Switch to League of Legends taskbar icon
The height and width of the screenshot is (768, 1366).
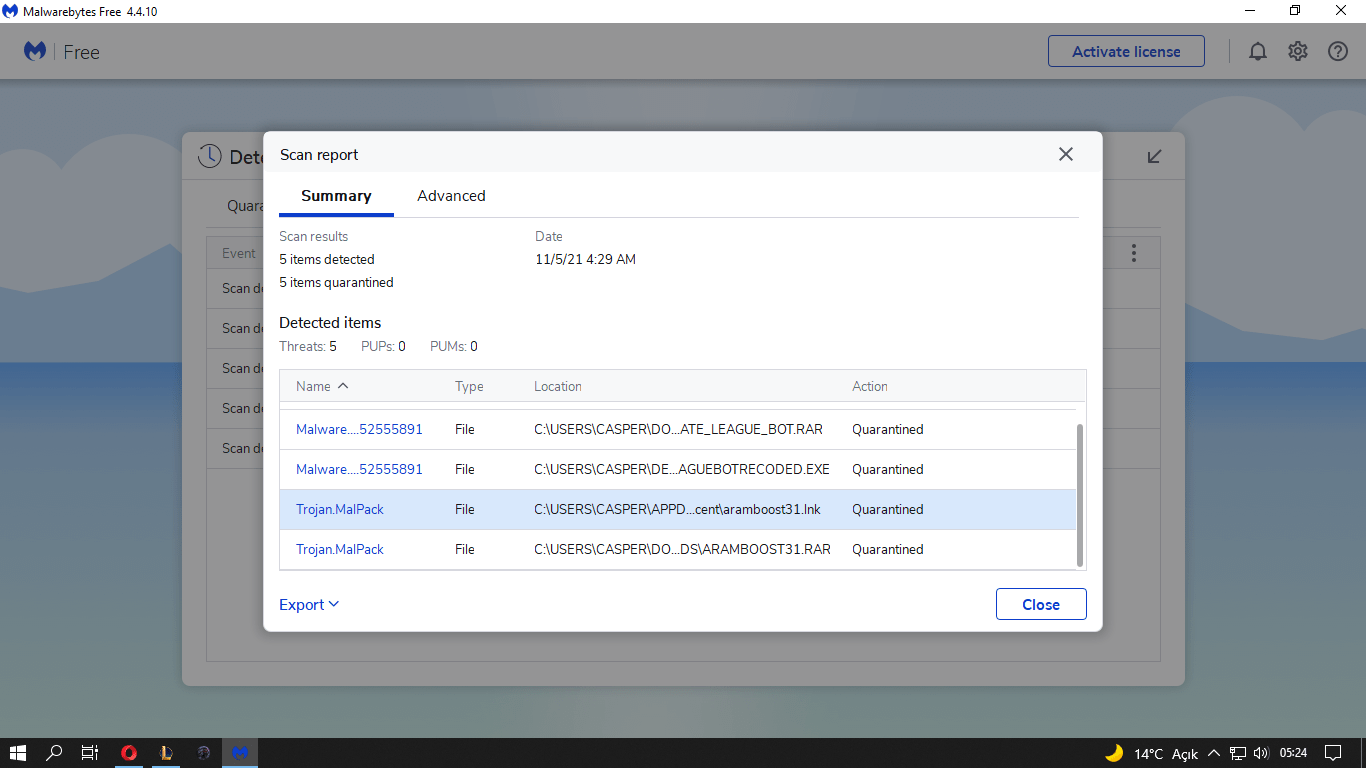(167, 753)
